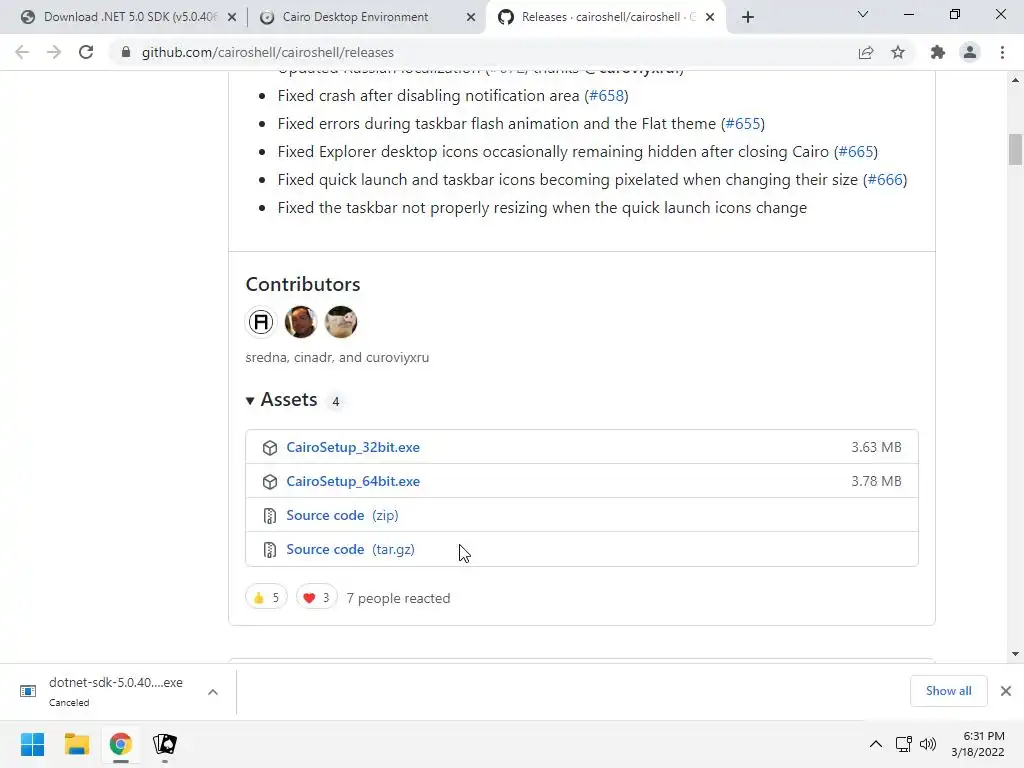Click the page's vertical scrollbar thumb
Image resolution: width=1024 pixels, height=768 pixels.
pos(1015,148)
